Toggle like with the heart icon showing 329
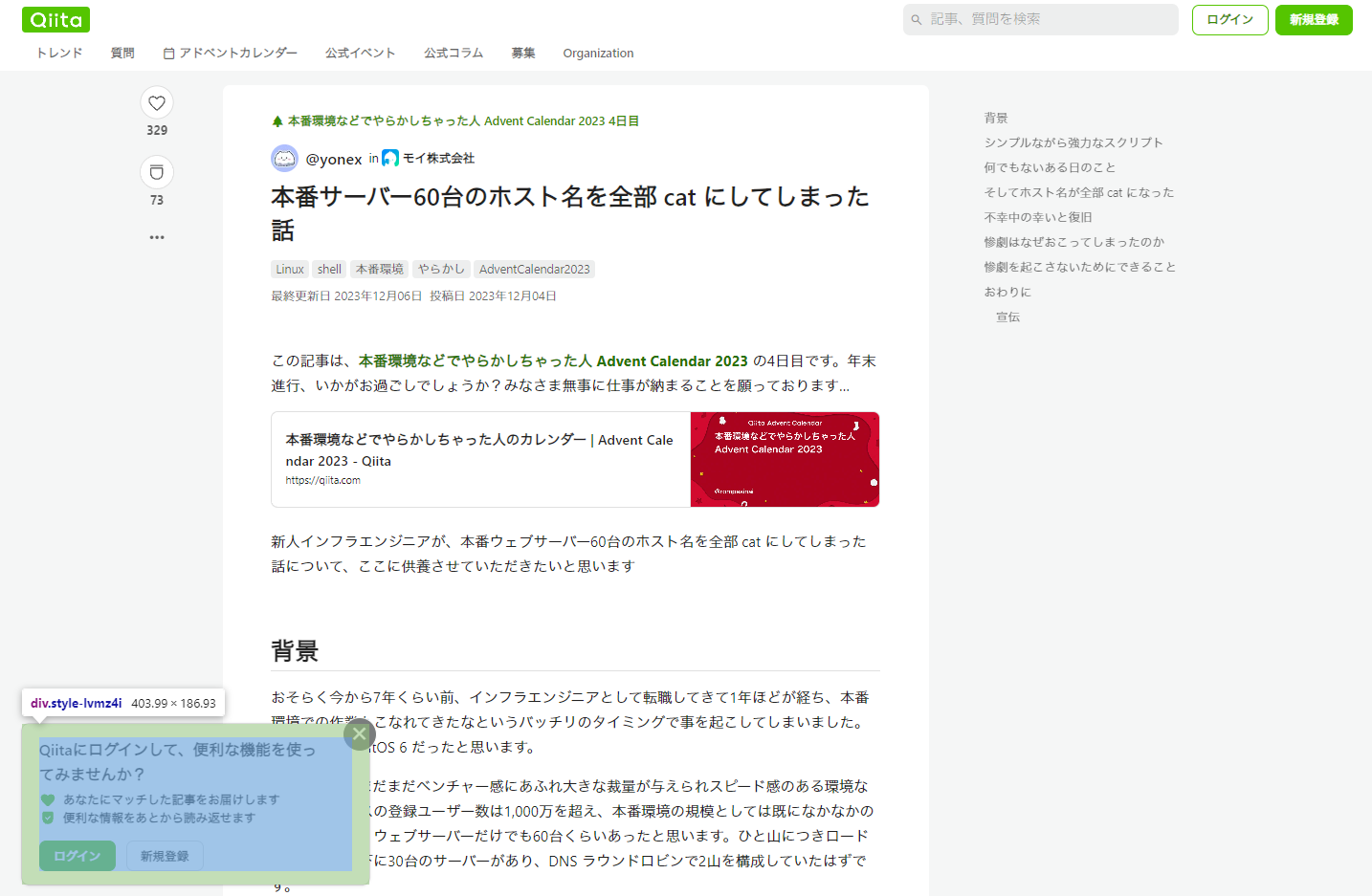 tap(156, 102)
